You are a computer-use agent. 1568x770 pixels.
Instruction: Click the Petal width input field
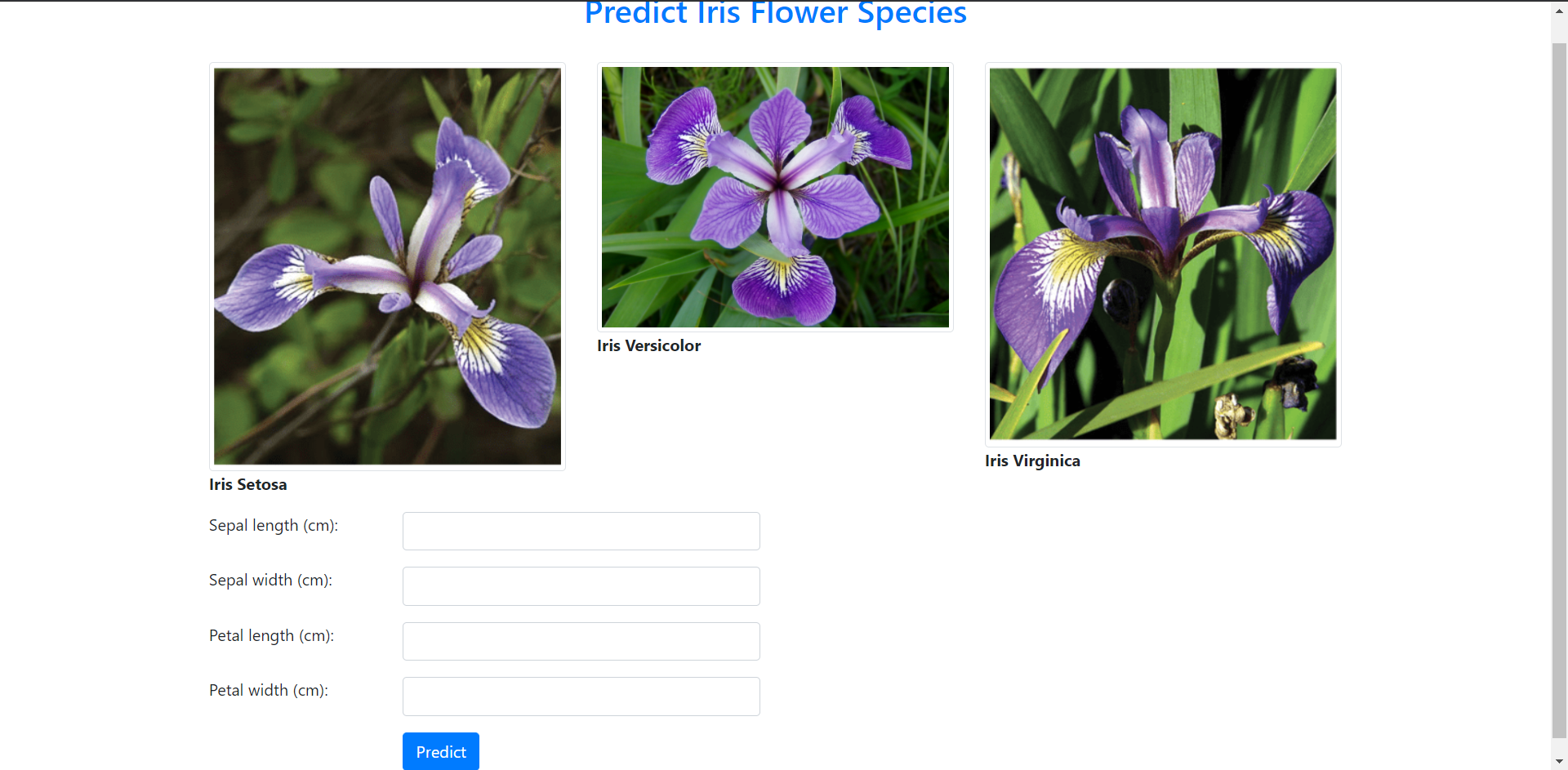580,696
